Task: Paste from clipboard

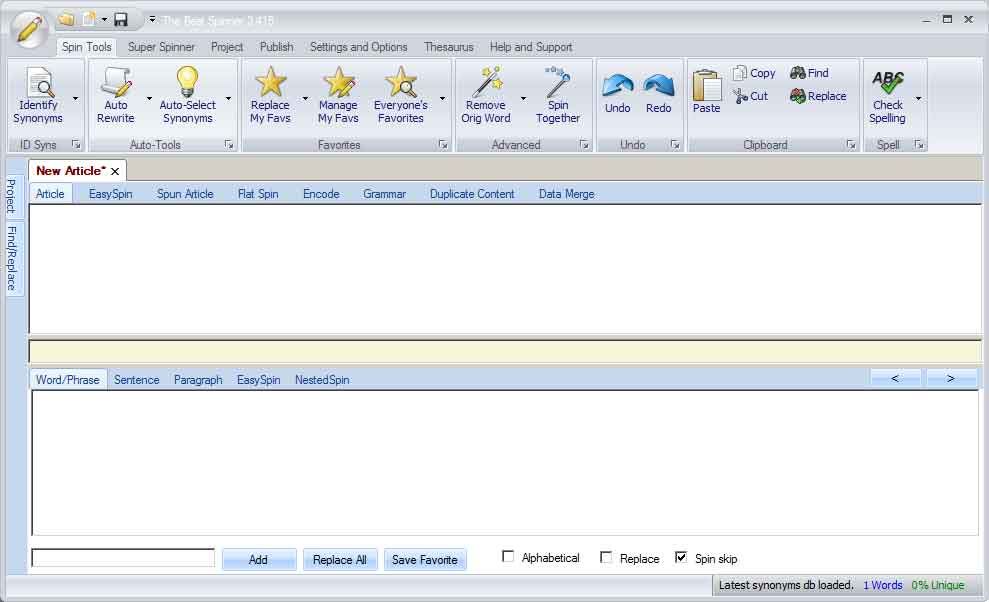Action: point(706,92)
